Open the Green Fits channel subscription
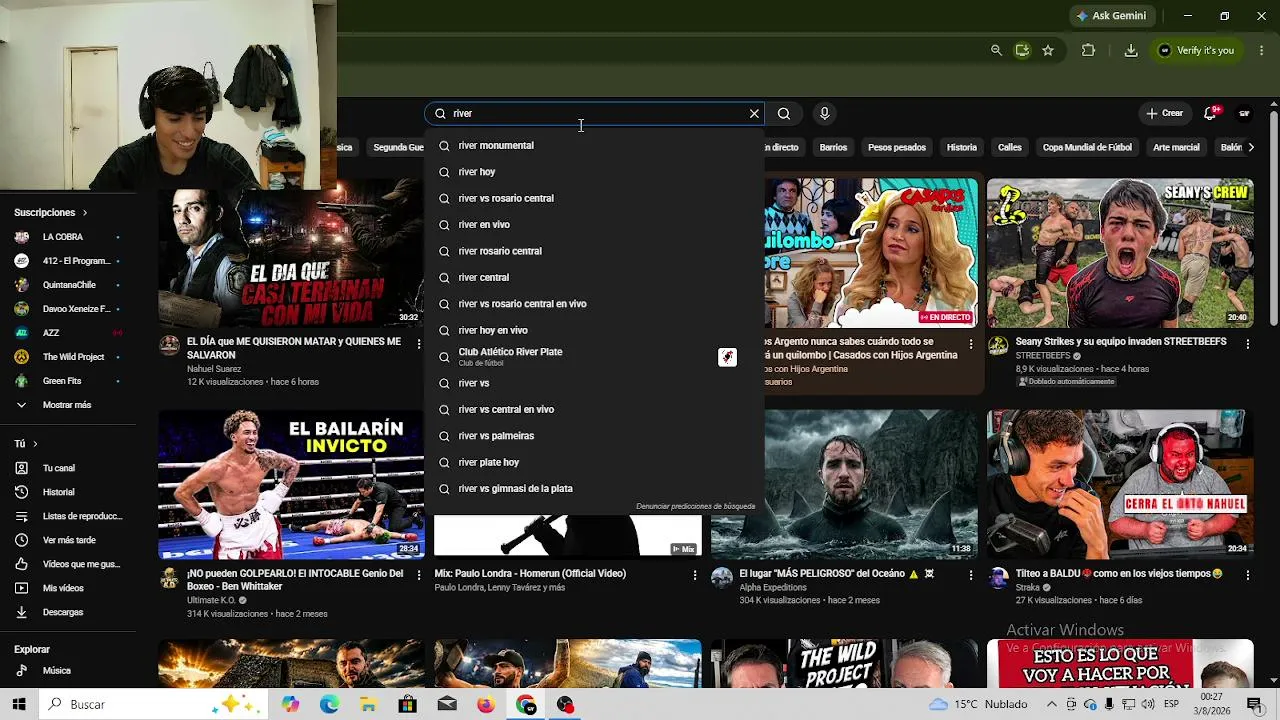 (x=67, y=381)
